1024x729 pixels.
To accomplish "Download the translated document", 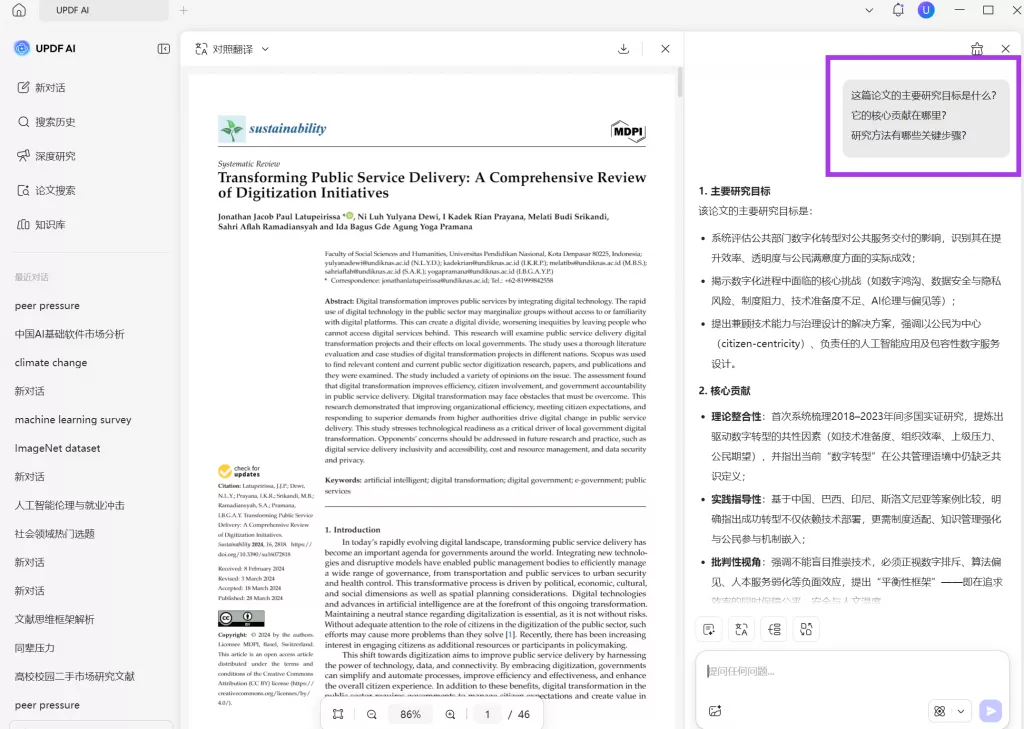I will click(x=624, y=49).
